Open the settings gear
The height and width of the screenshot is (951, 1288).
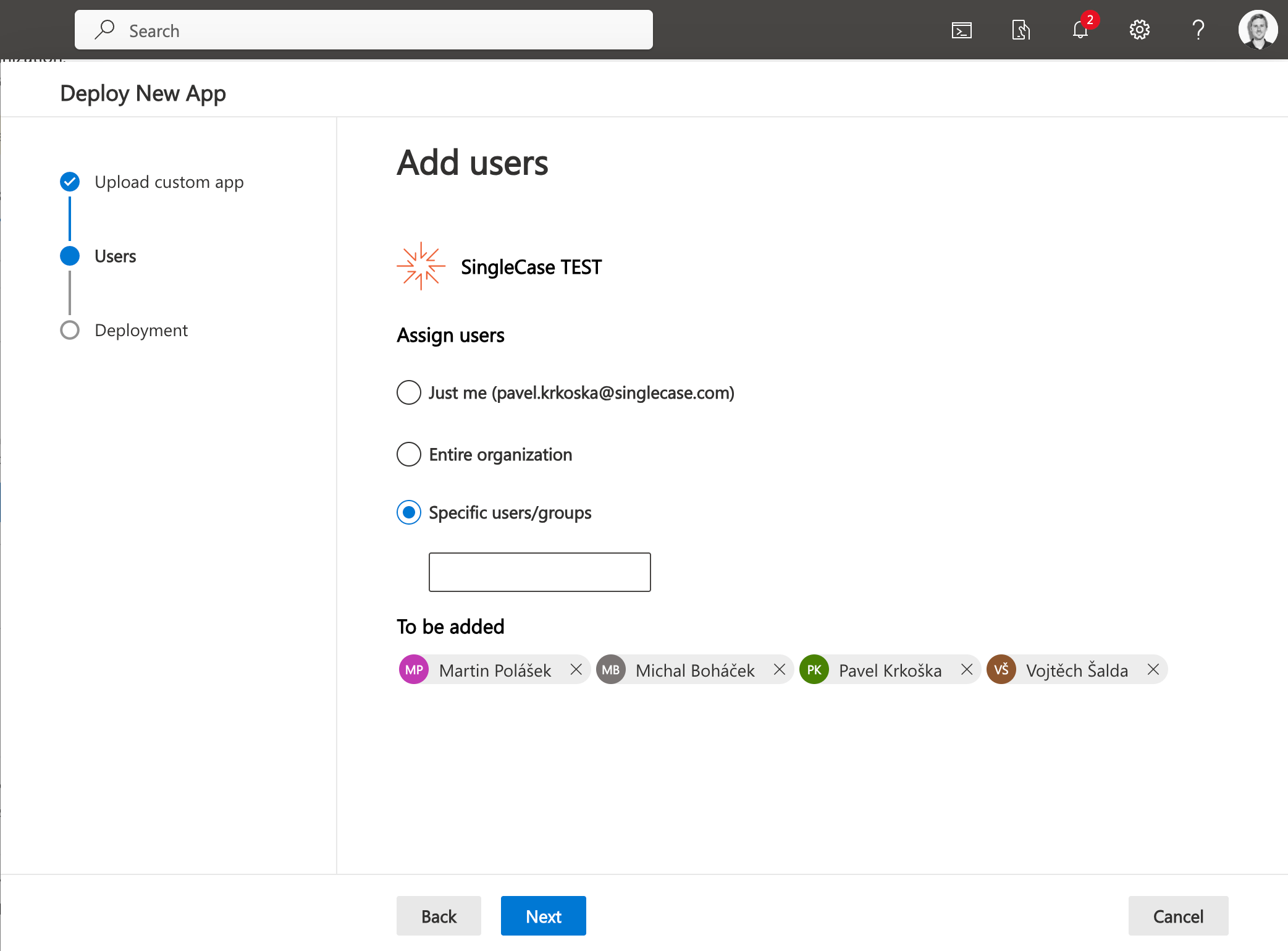pos(1139,30)
